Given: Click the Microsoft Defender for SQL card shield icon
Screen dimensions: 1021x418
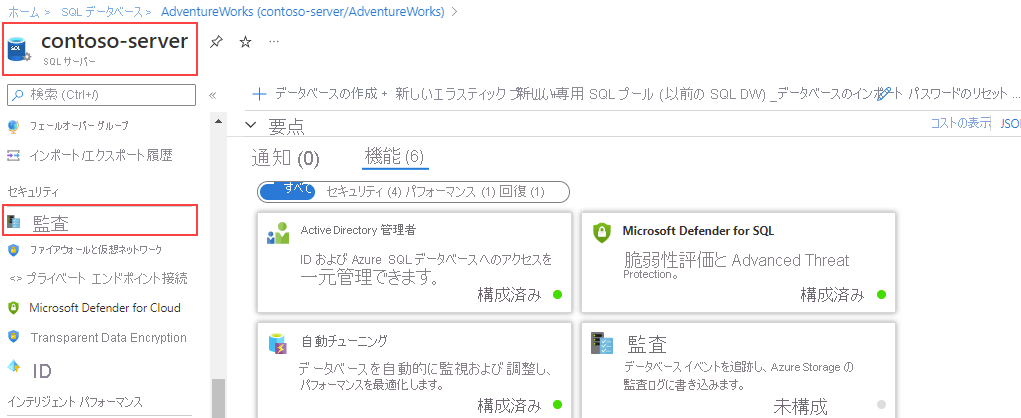Looking at the screenshot, I should [602, 233].
